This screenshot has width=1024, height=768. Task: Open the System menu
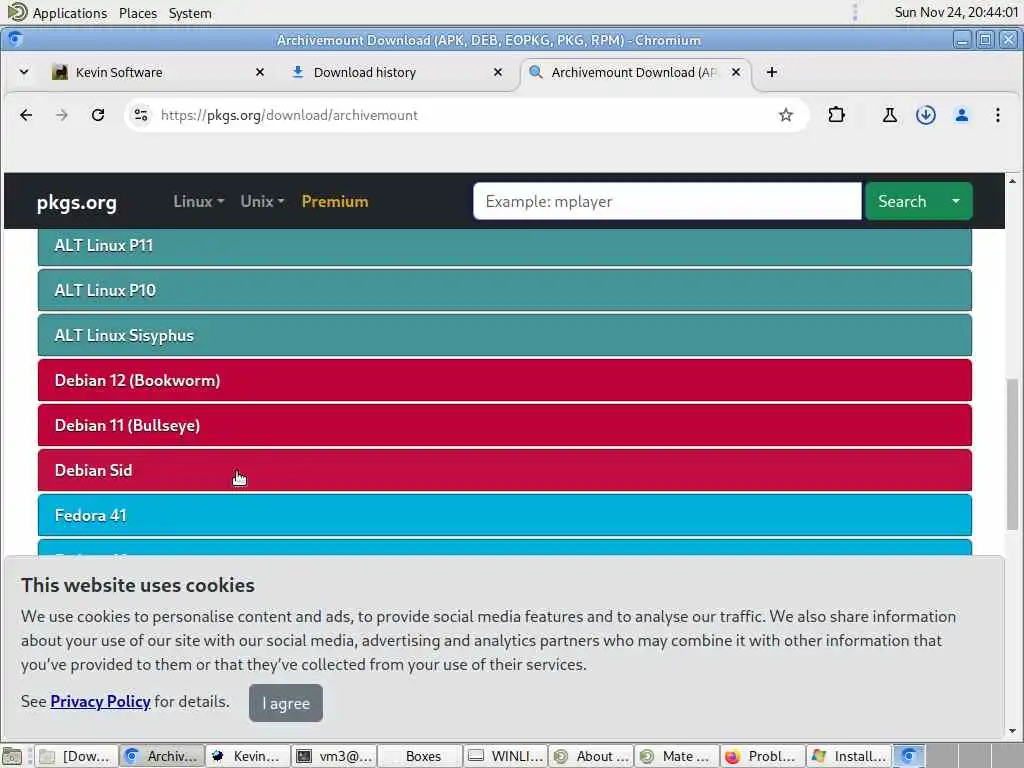tap(190, 12)
